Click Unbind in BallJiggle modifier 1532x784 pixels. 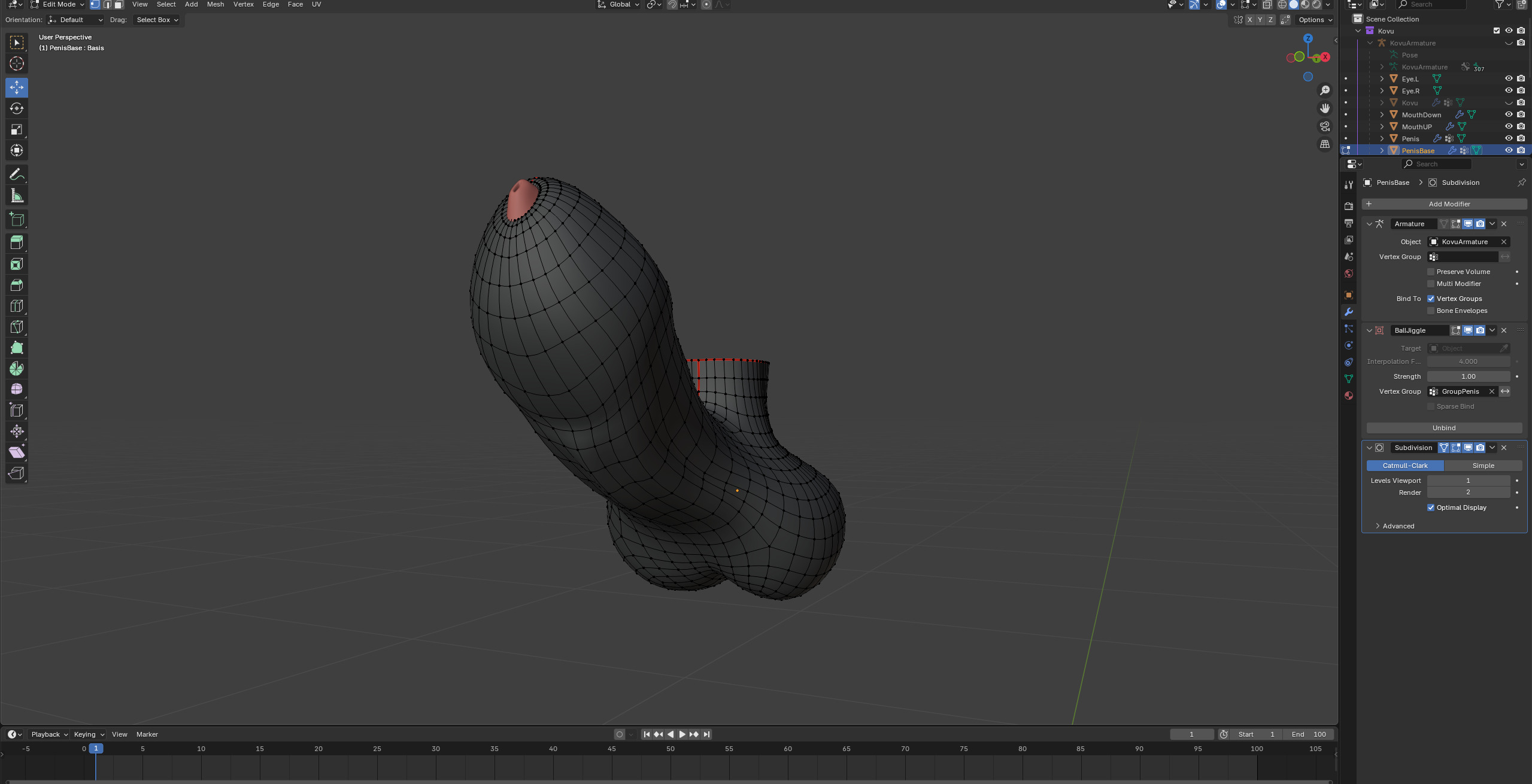point(1443,428)
